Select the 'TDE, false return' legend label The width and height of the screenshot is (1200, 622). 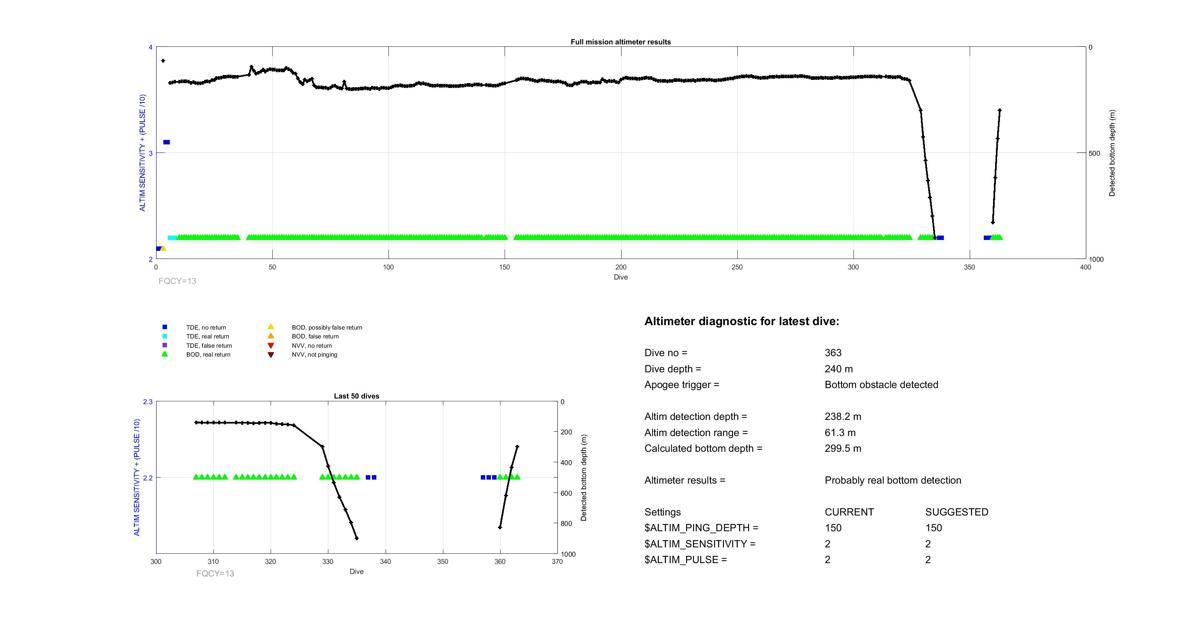209,345
